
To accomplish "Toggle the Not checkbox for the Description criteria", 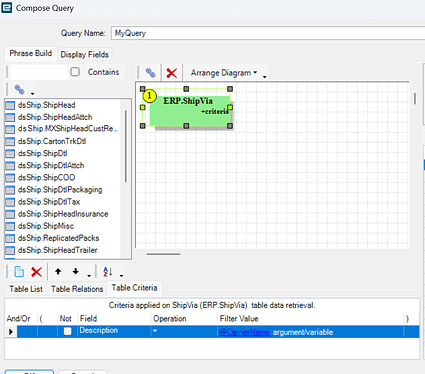I will pos(67,331).
